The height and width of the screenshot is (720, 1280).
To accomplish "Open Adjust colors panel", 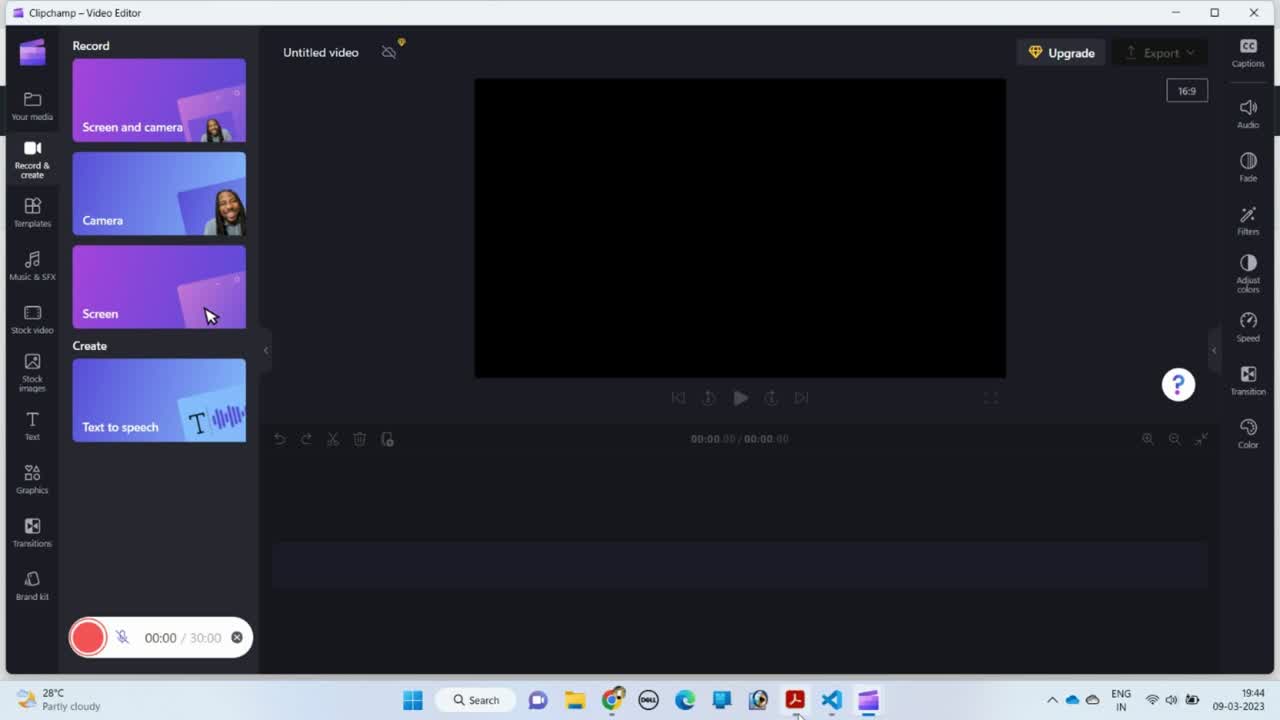I will pyautogui.click(x=1248, y=271).
